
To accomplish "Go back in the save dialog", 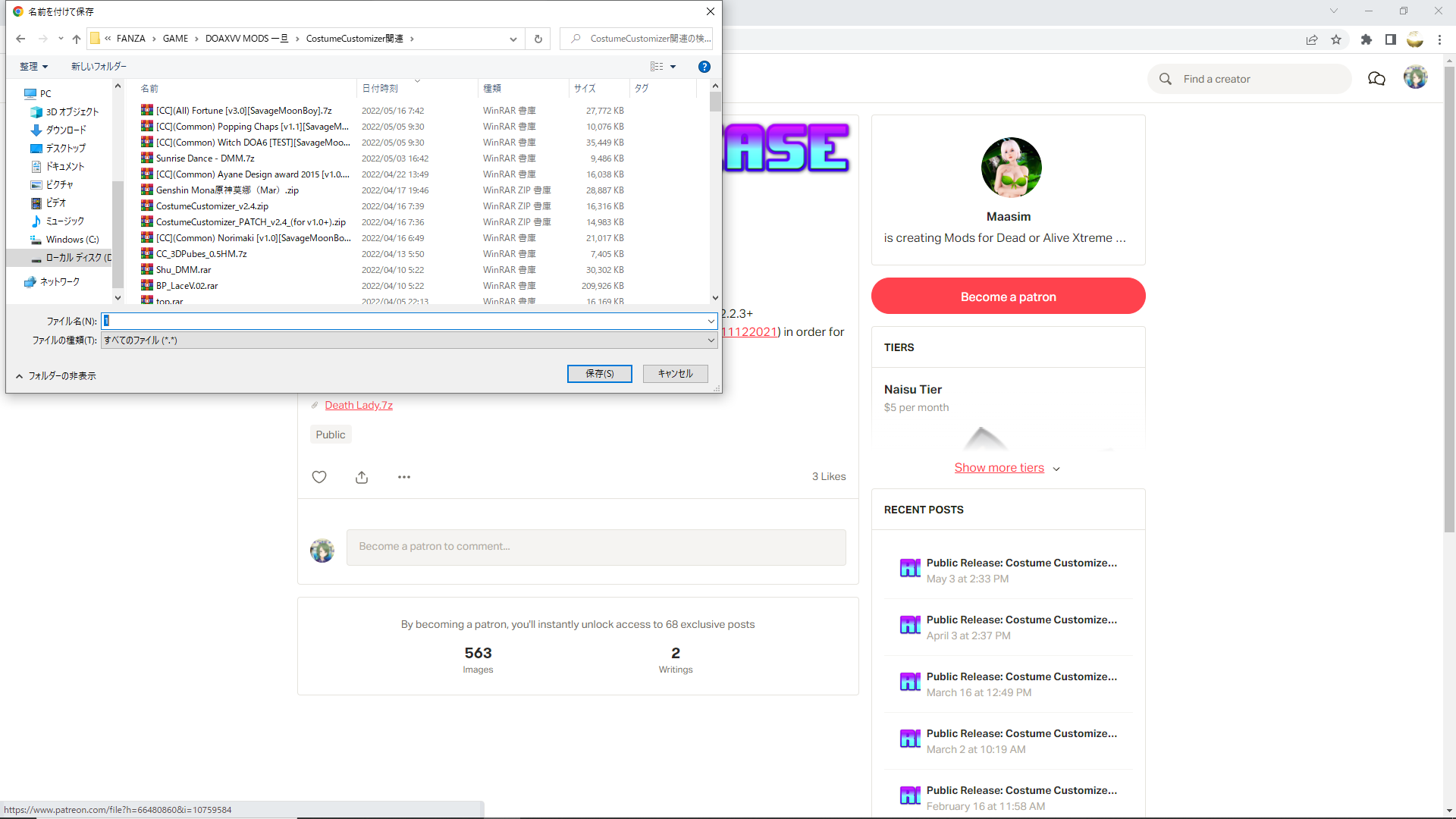I will 20,39.
